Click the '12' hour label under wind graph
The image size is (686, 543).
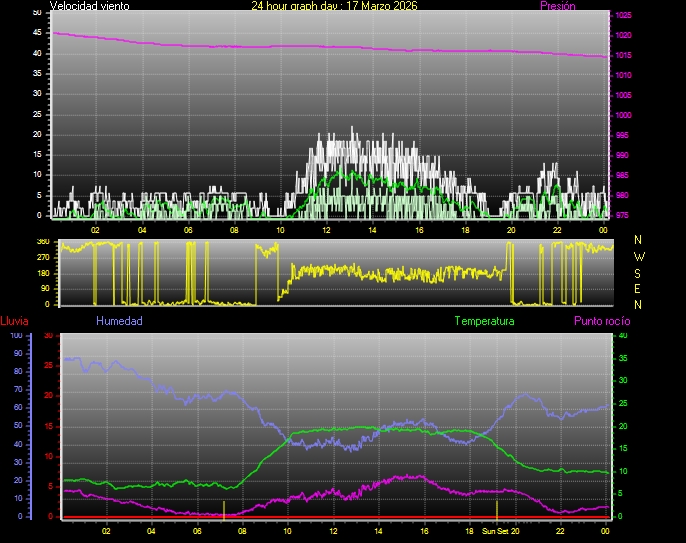click(x=326, y=230)
